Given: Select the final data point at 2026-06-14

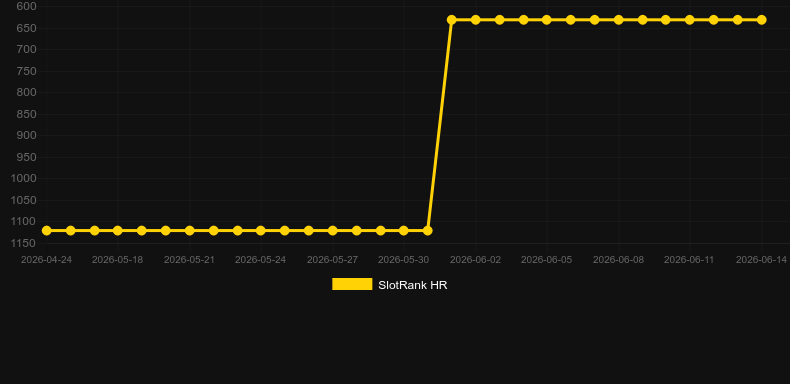Looking at the screenshot, I should click(761, 20).
